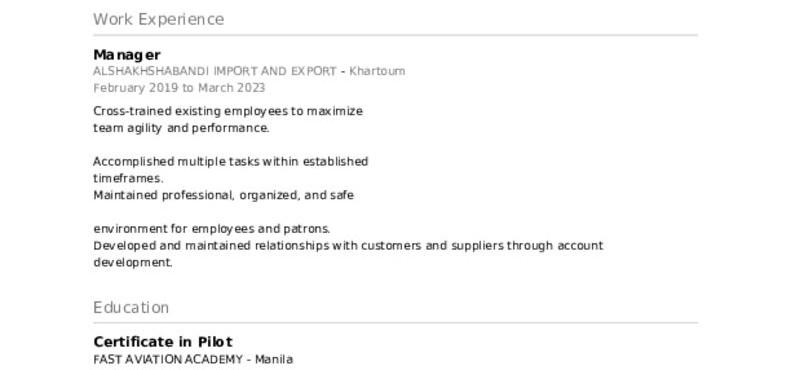Click environment for employees and patrons line
Image resolution: width=791 pixels, height=370 pixels.
pos(212,229)
